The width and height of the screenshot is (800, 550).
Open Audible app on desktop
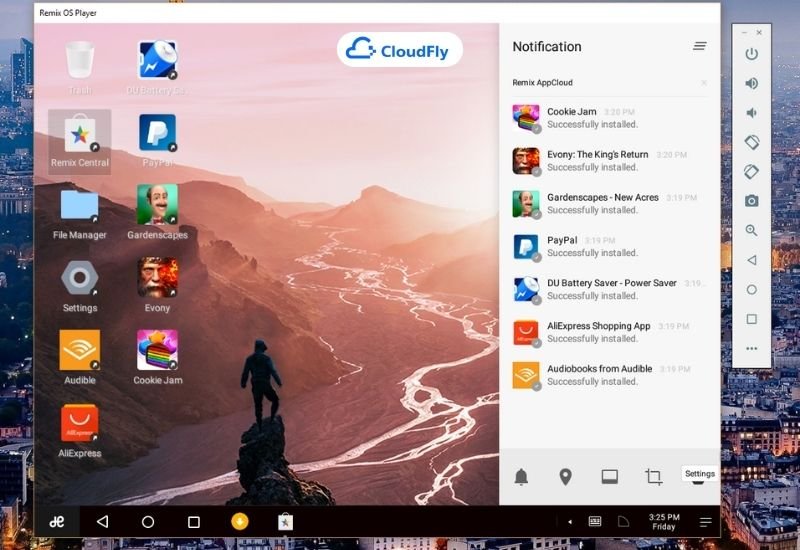(x=80, y=350)
